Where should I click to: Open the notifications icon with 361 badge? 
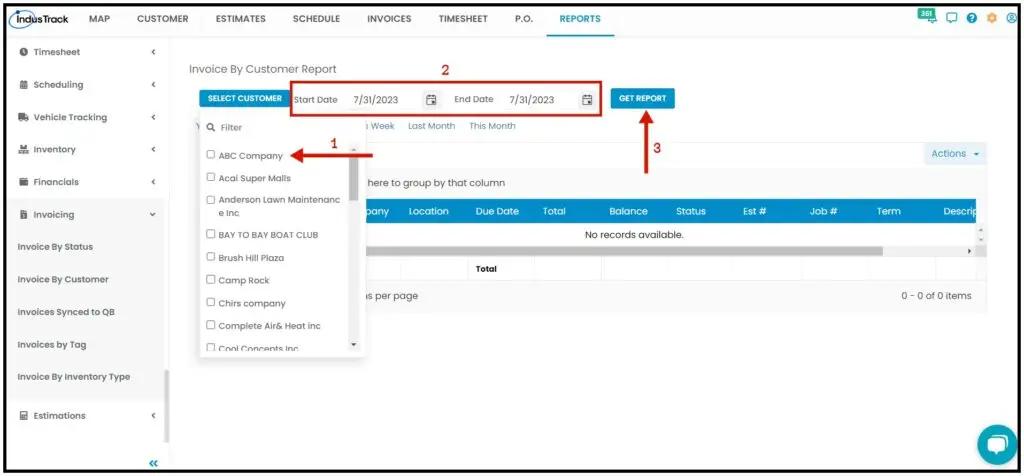[x=929, y=17]
